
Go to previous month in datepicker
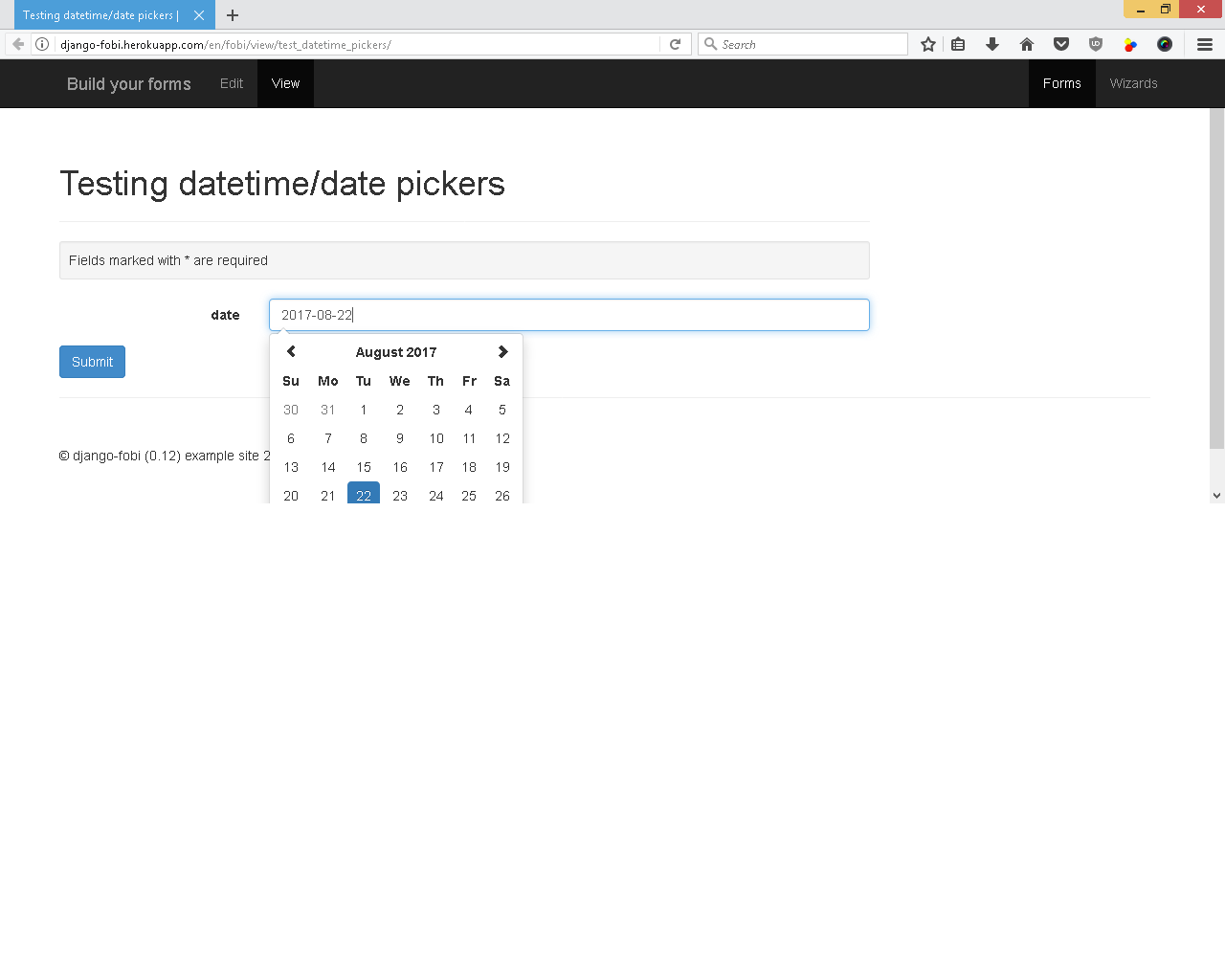pyautogui.click(x=291, y=352)
